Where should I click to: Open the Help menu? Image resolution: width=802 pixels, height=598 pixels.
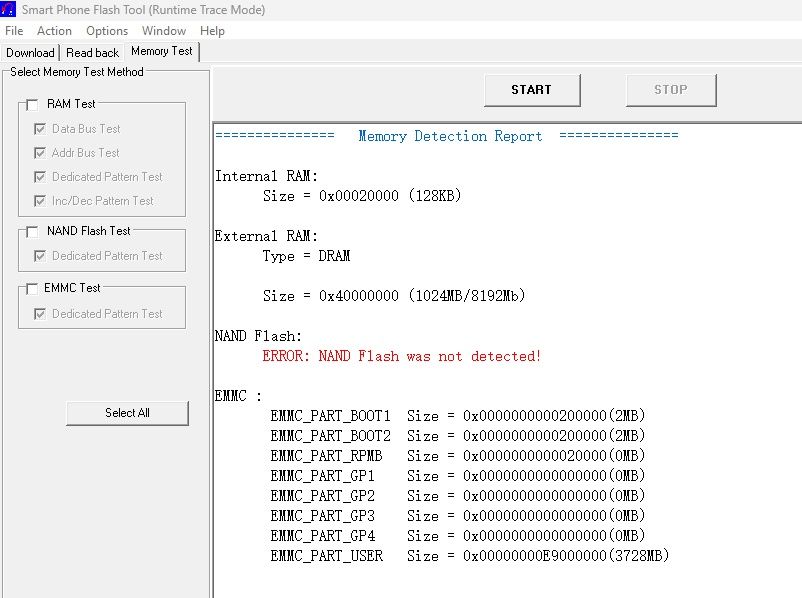(212, 31)
